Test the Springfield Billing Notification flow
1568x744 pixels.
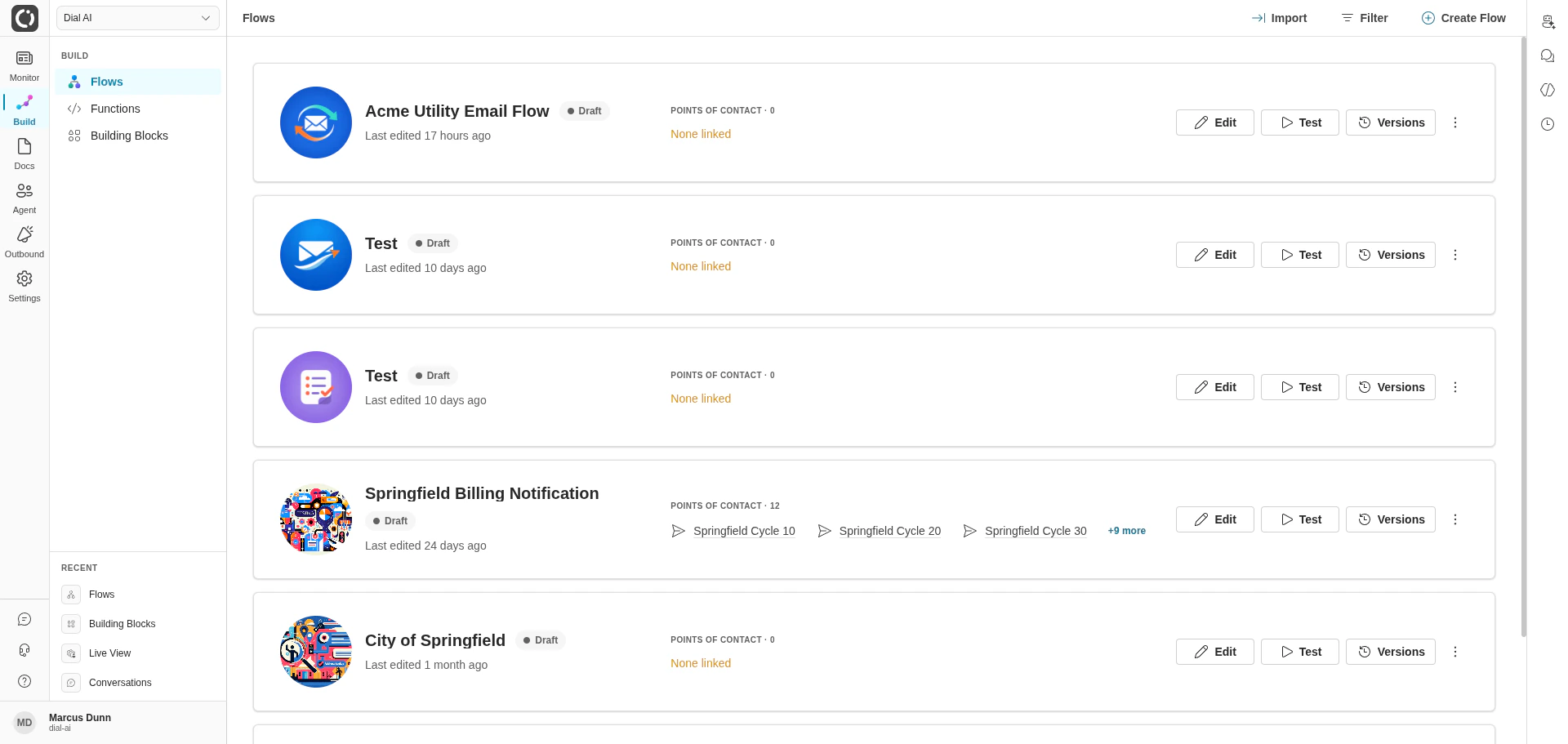(1300, 519)
